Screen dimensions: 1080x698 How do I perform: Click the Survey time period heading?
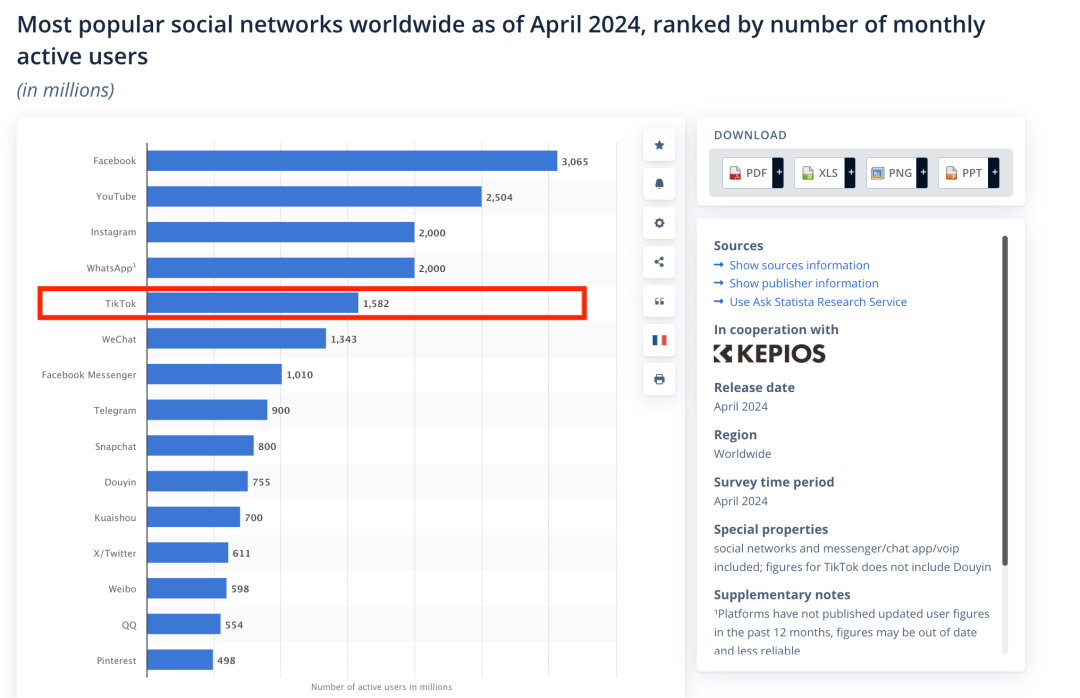(x=773, y=482)
